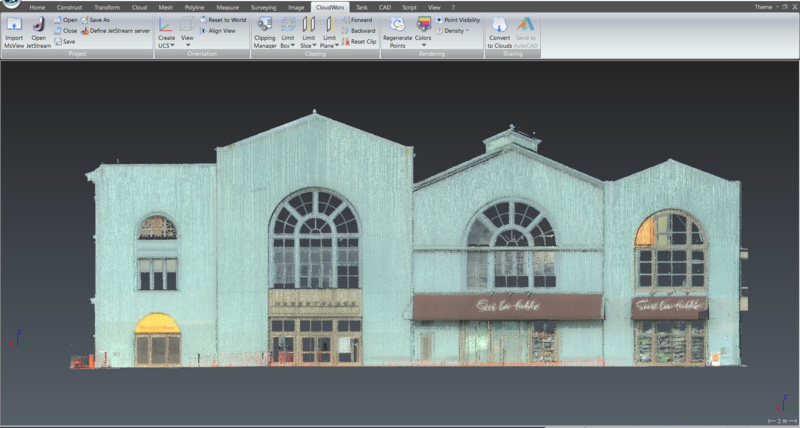Click Align View in Orientation group

click(218, 31)
